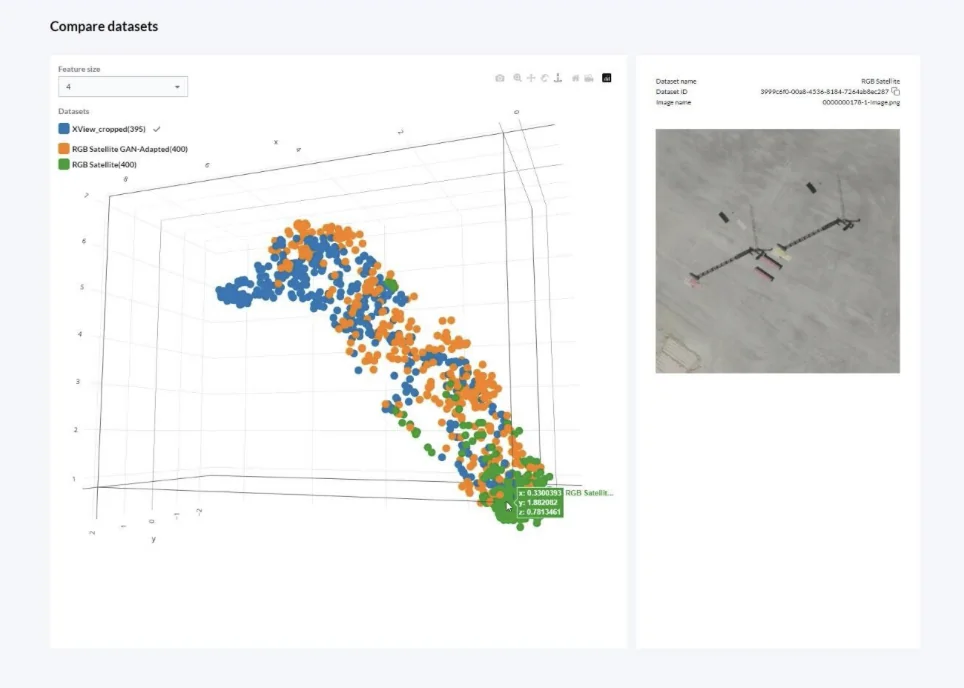
Task: Click the Feature size dropdown arrow
Action: click(178, 87)
